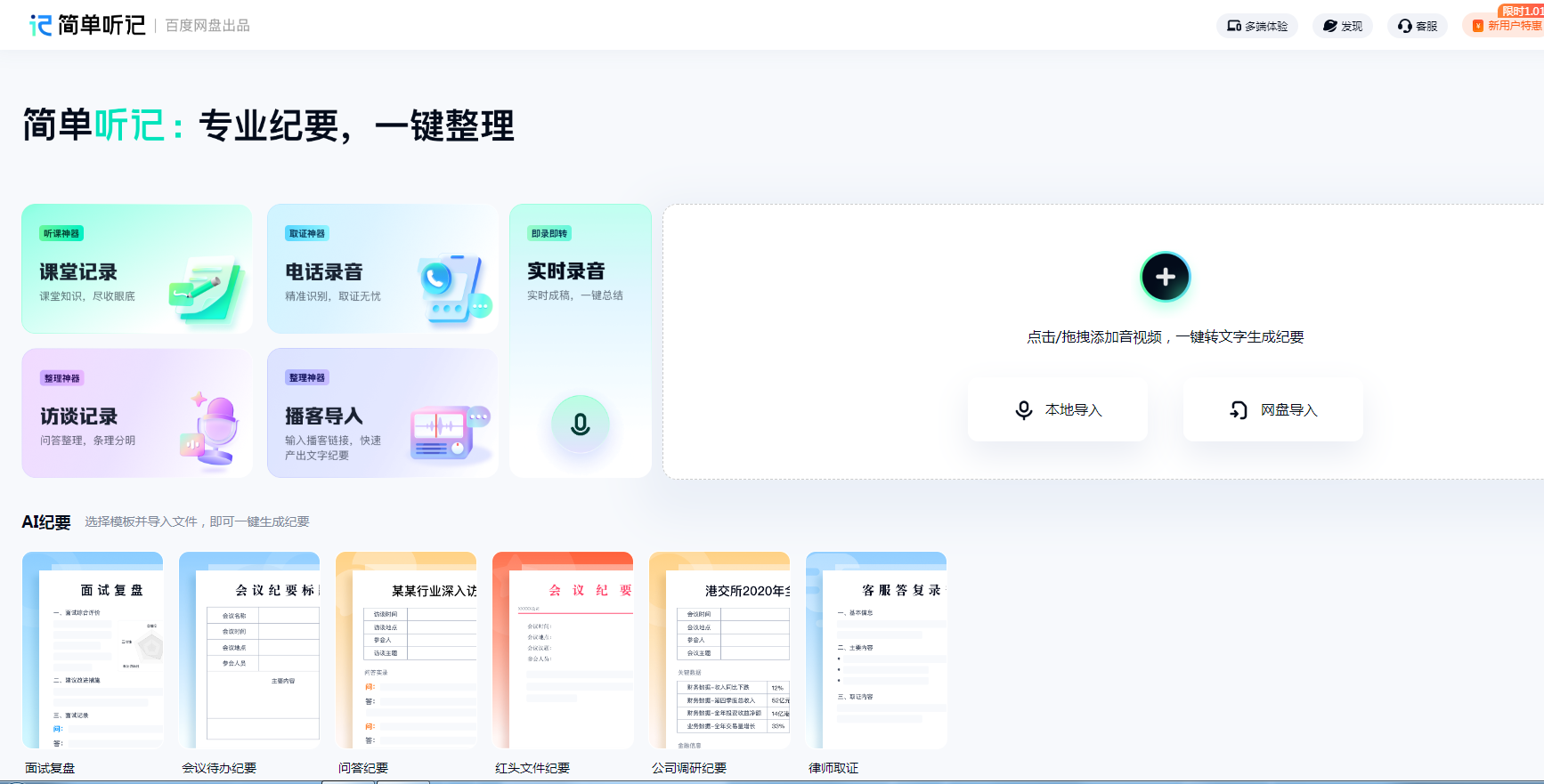Click the 会议待办纪要 label text

tap(219, 768)
